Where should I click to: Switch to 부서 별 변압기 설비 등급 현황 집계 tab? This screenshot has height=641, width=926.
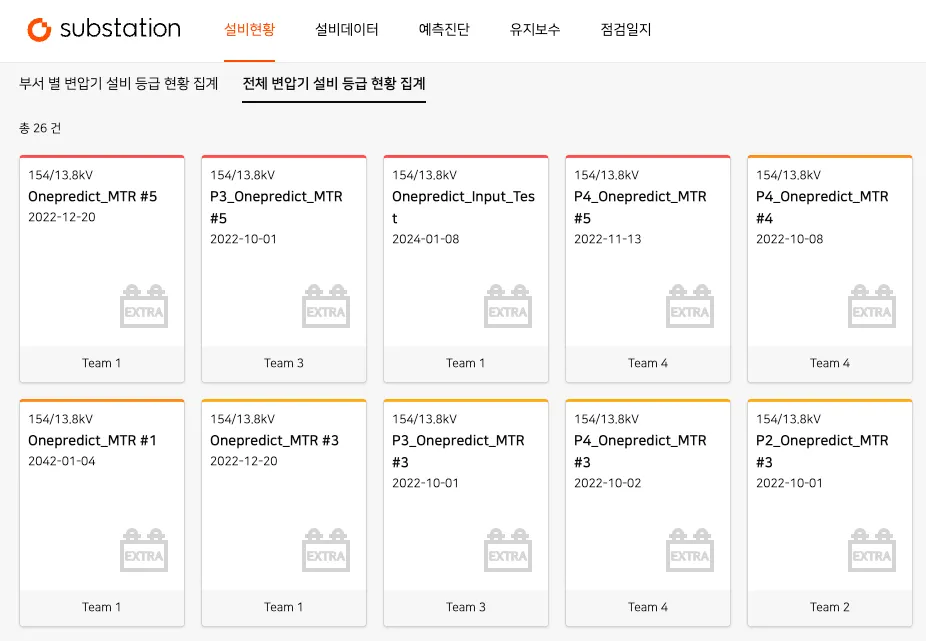(x=119, y=84)
